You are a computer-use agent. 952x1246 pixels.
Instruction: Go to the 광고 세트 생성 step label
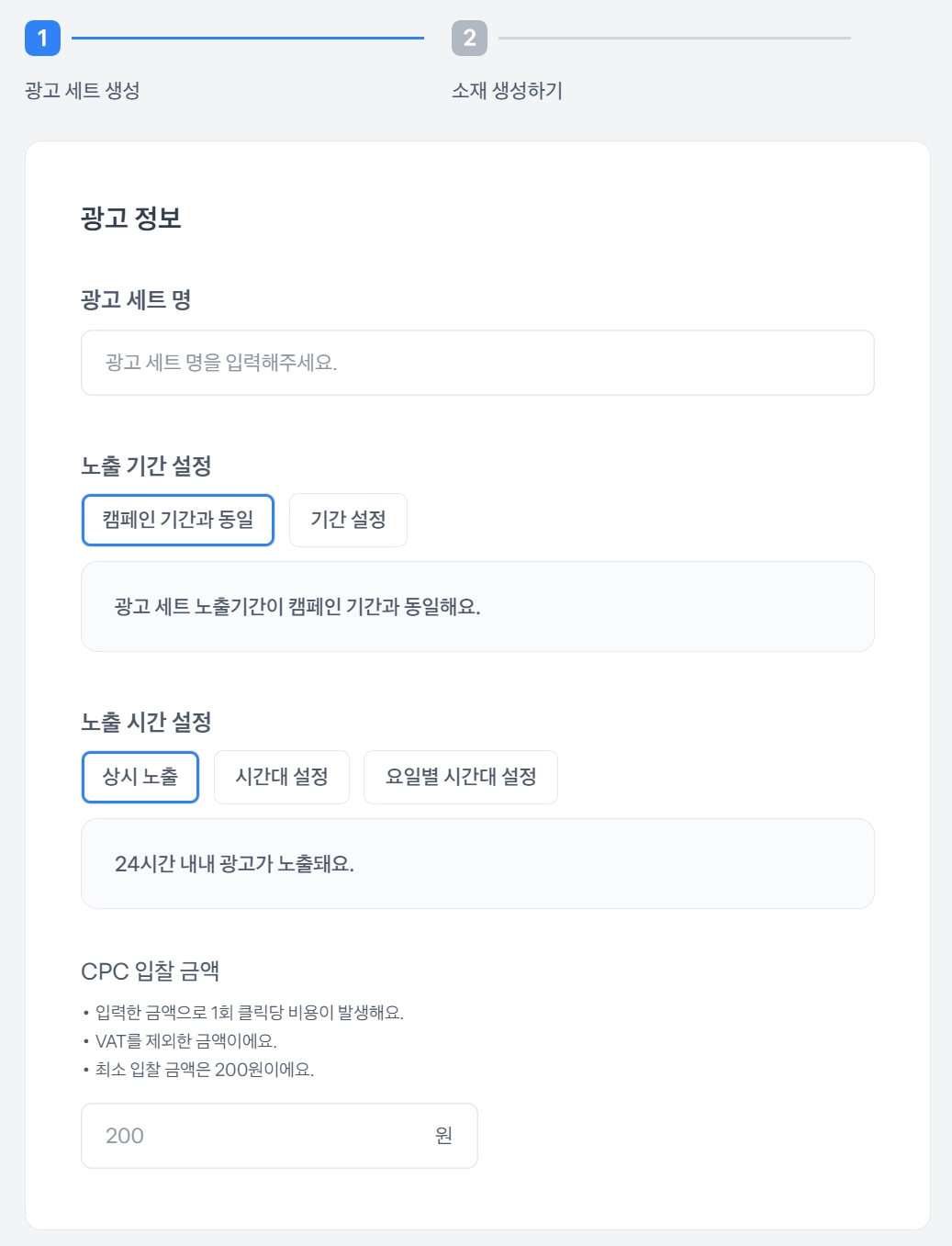83,90
